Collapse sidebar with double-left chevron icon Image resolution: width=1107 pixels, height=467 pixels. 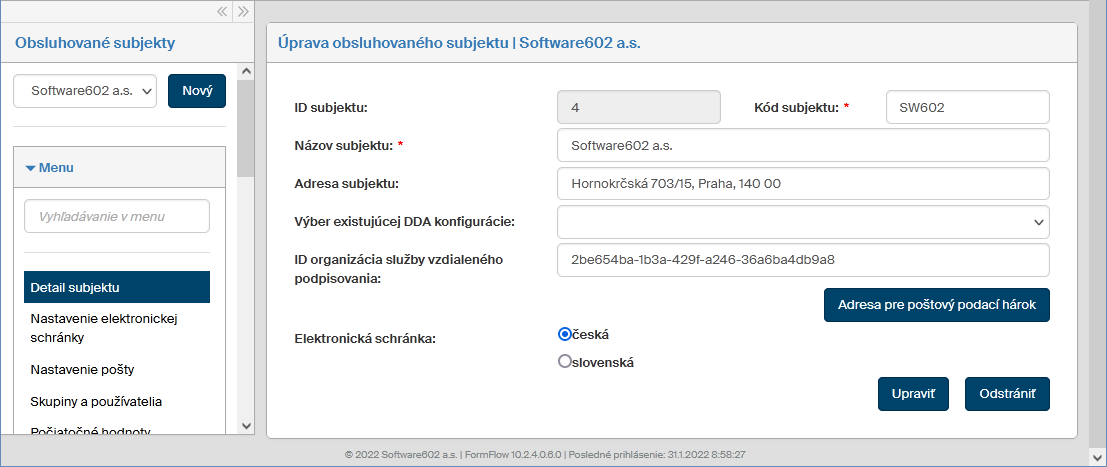click(223, 12)
